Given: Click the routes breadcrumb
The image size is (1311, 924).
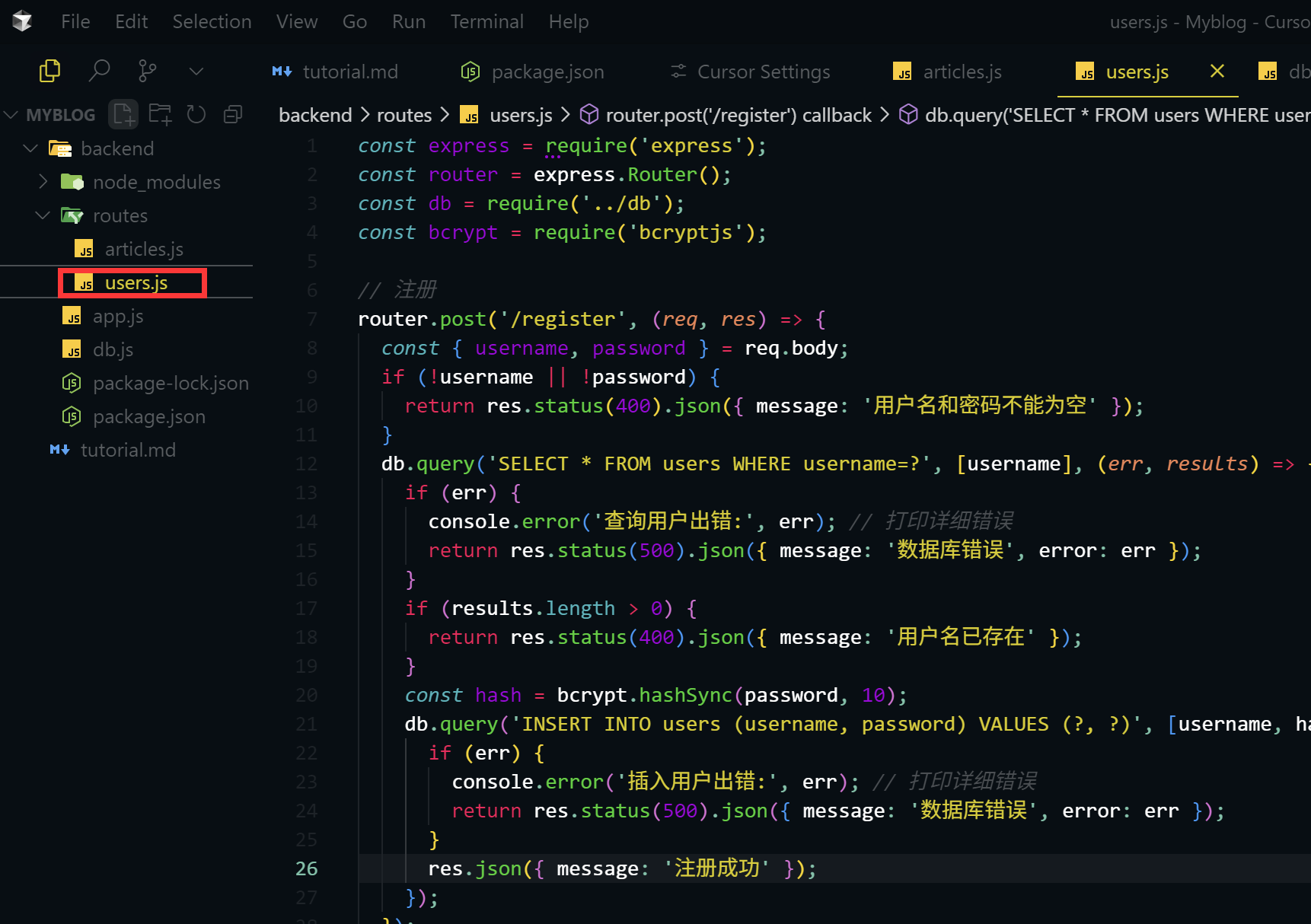Looking at the screenshot, I should point(404,115).
